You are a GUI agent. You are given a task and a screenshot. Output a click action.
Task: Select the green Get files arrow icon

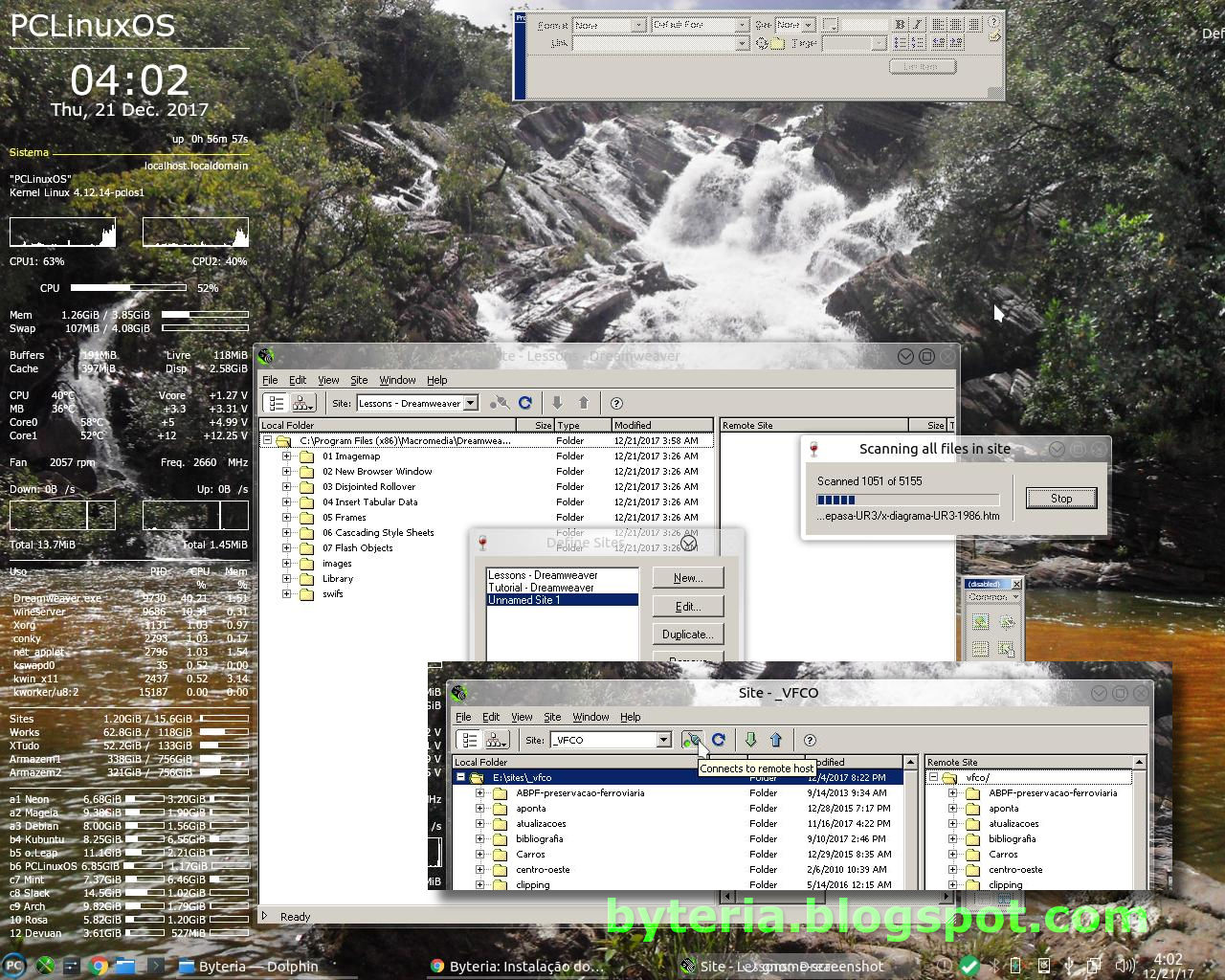point(750,740)
